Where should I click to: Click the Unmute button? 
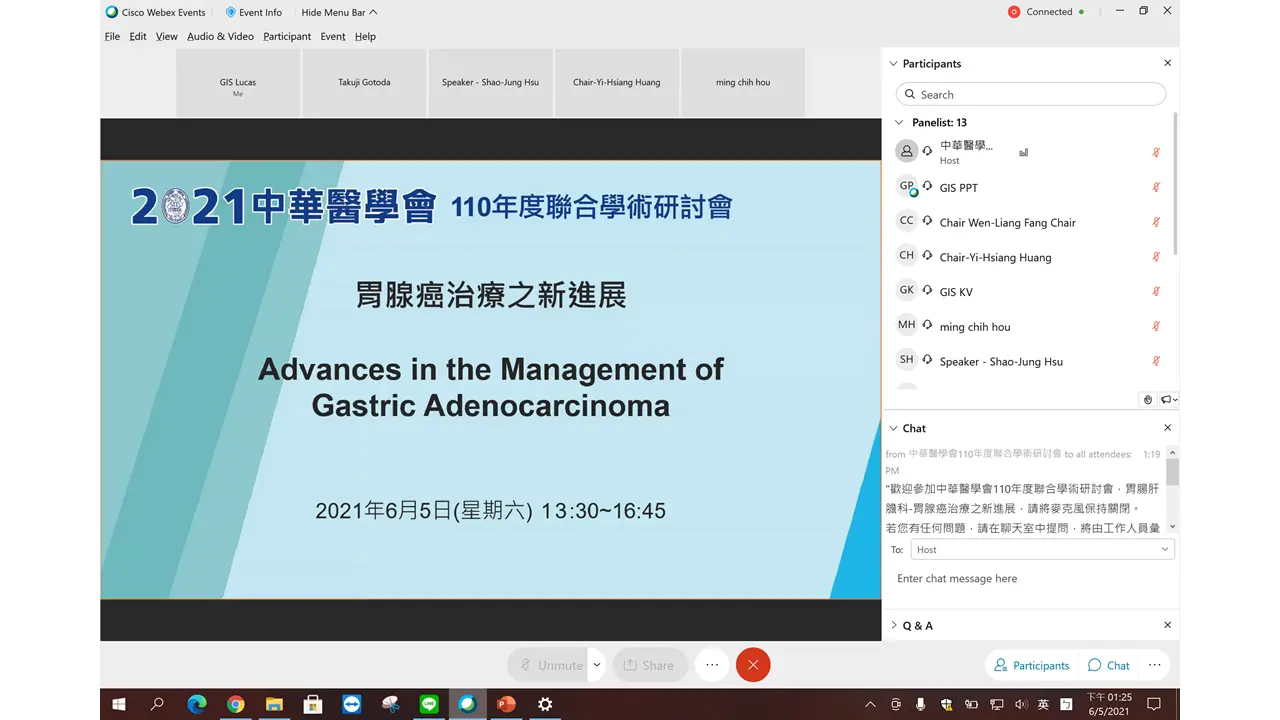(550, 665)
